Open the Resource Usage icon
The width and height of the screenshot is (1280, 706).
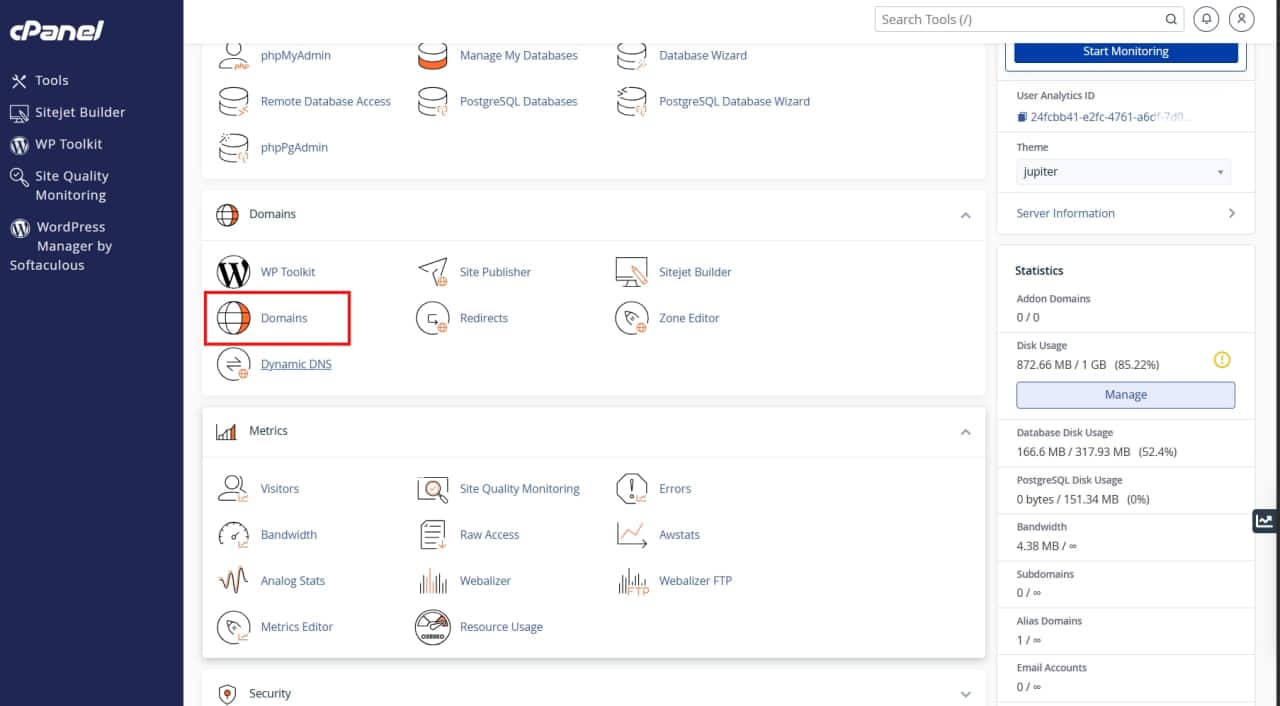[432, 627]
